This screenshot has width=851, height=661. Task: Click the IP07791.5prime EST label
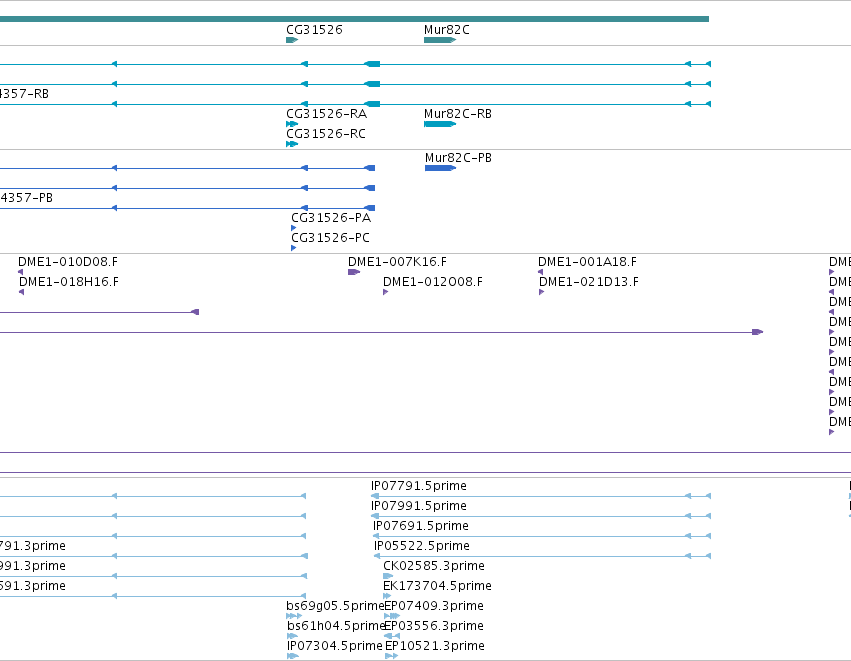pos(418,486)
